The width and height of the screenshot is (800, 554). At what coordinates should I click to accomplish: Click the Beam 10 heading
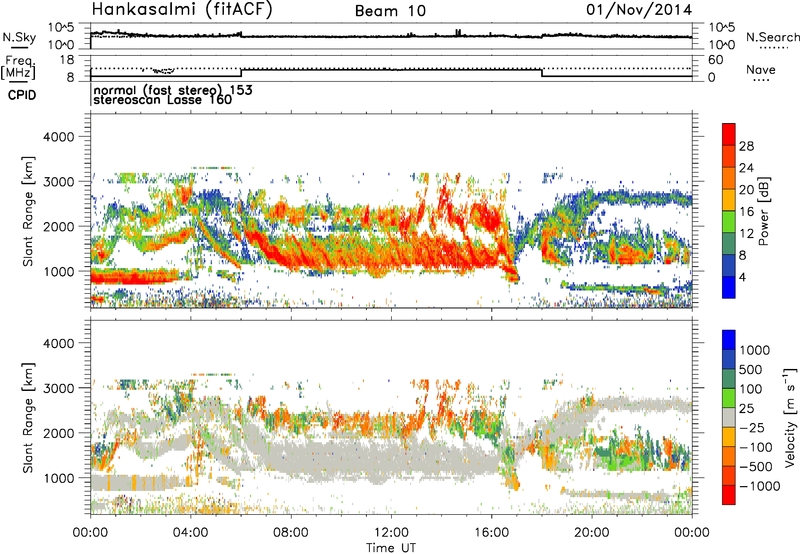[390, 11]
